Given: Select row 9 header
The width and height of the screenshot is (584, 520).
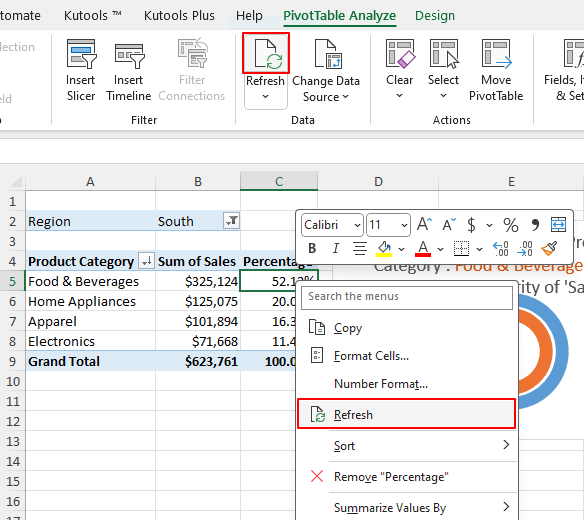Looking at the screenshot, I should pyautogui.click(x=12, y=361).
